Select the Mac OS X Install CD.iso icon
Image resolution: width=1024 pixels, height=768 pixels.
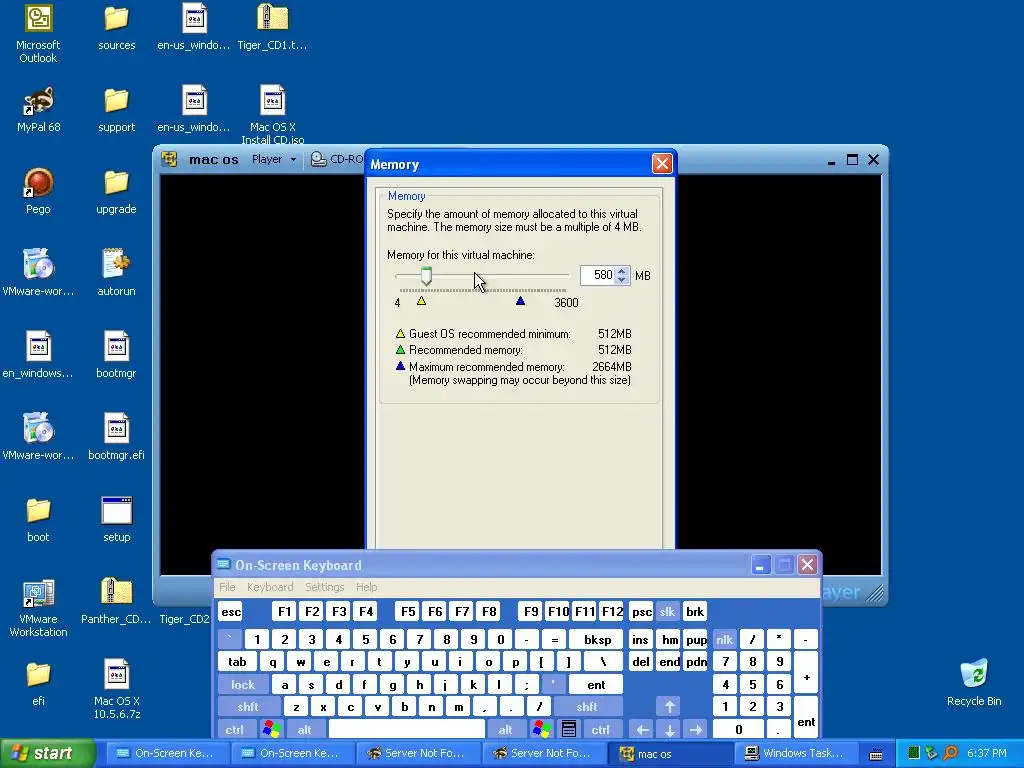[272, 114]
